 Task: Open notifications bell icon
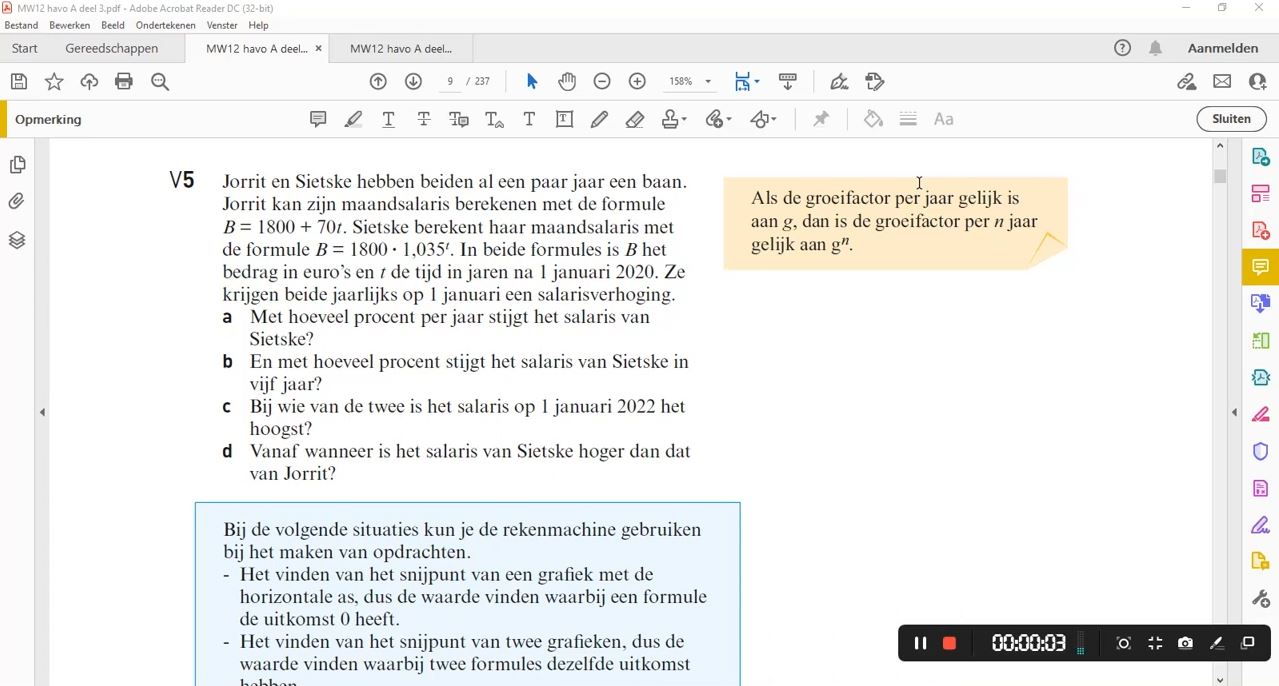coord(1155,48)
